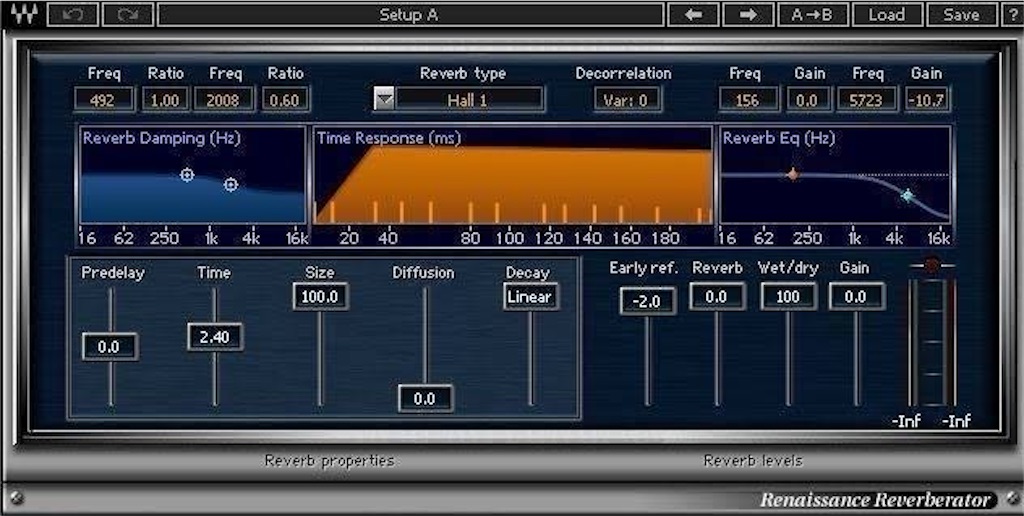This screenshot has width=1024, height=516.
Task: Click the Decorrelation Var: 0 field
Action: point(628,100)
